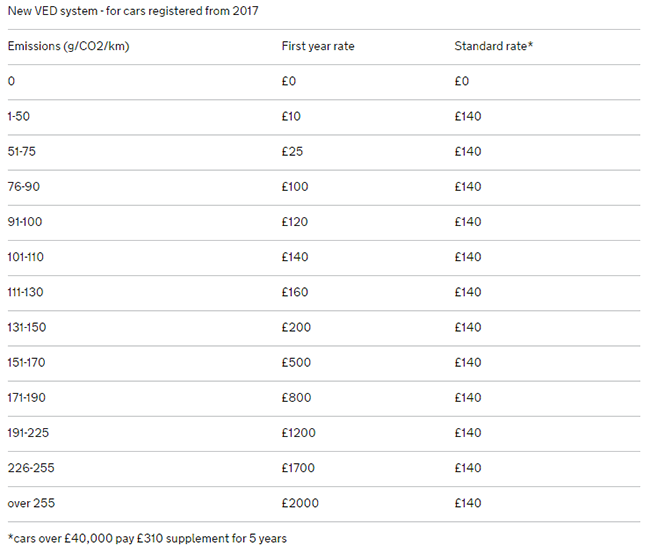Screen dimensions: 650x553
Task: Click the £0 standard rate cell
Action: tap(461, 81)
